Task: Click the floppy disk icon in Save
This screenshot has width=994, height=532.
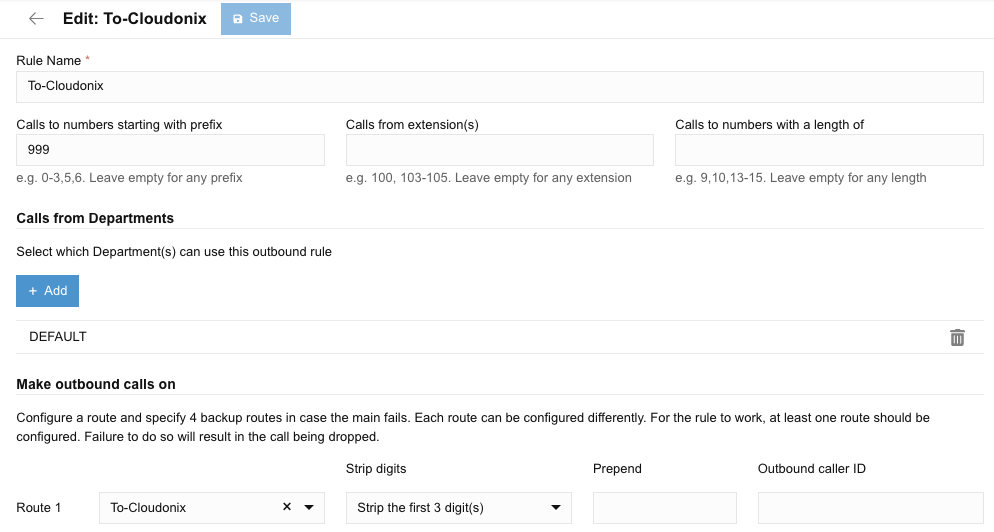Action: click(x=238, y=19)
